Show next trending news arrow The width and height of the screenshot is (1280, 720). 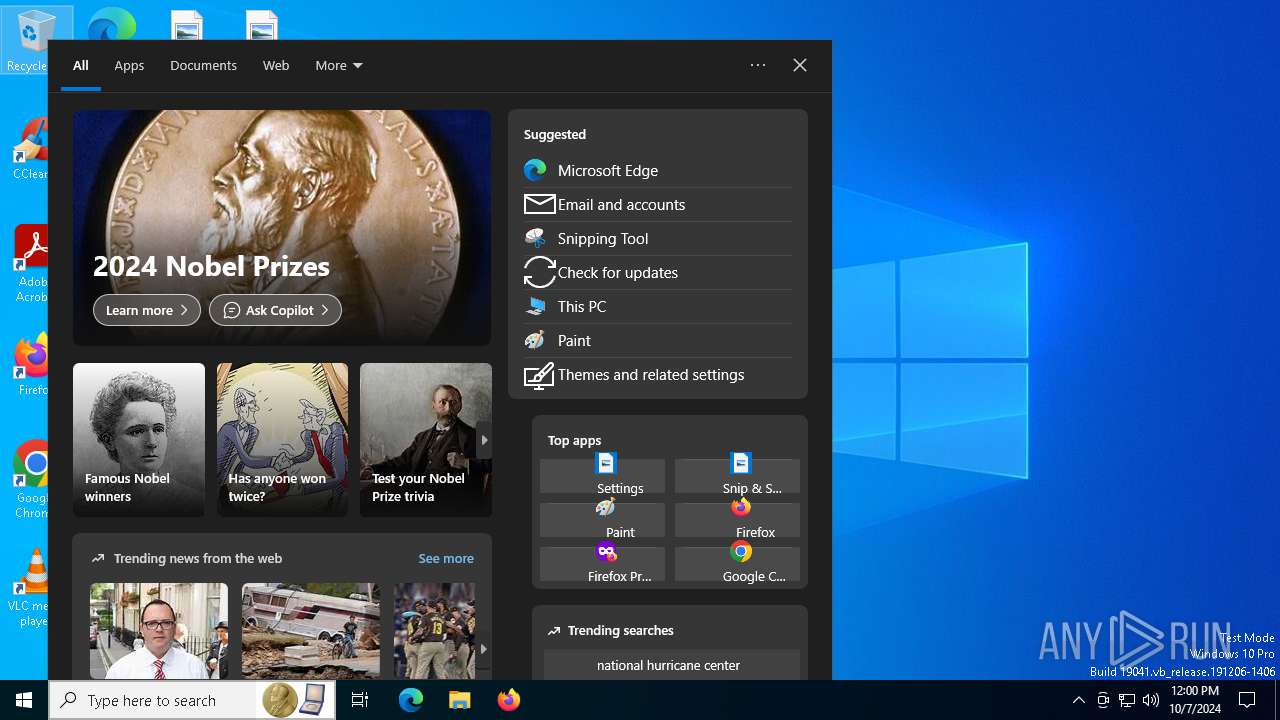click(483, 648)
